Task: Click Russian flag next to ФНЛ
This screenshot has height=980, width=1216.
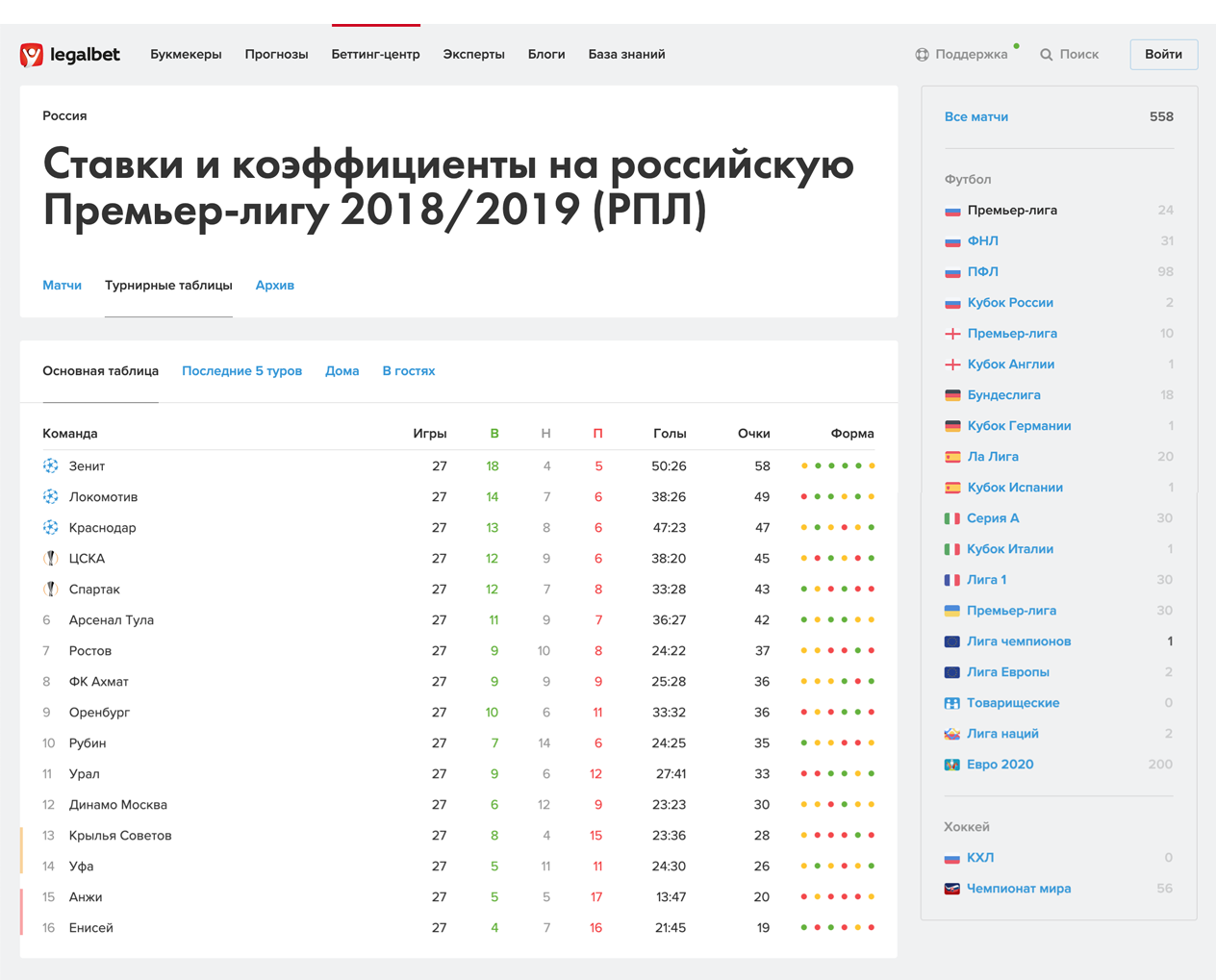Action: 952,241
